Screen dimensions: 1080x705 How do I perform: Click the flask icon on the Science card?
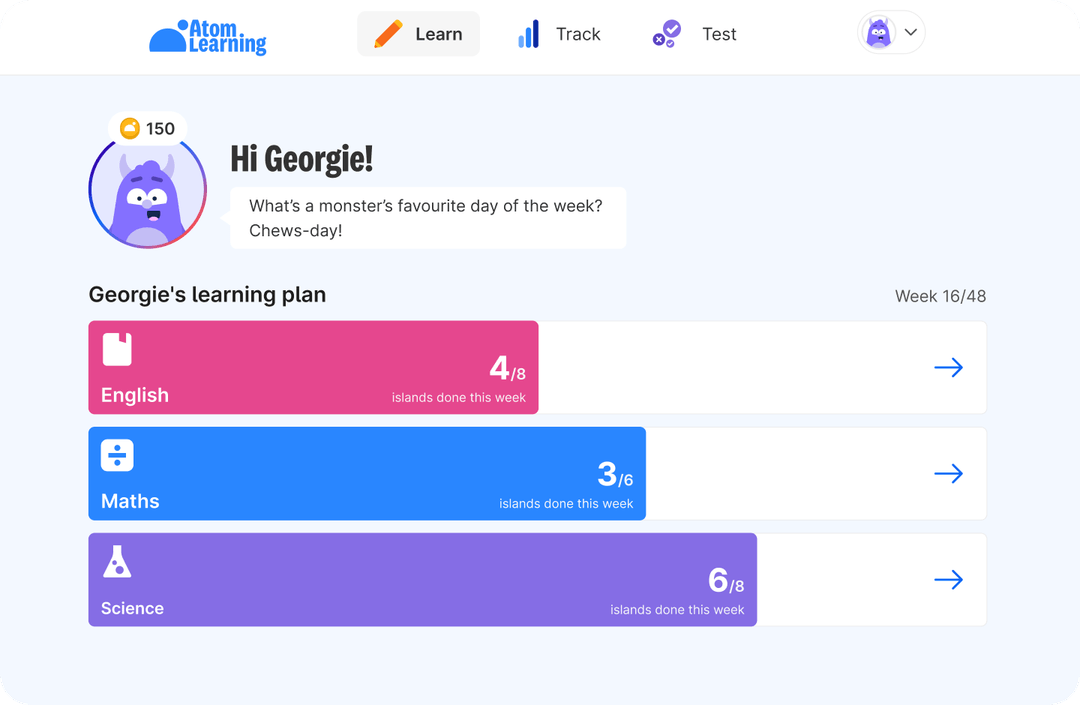(x=117, y=562)
